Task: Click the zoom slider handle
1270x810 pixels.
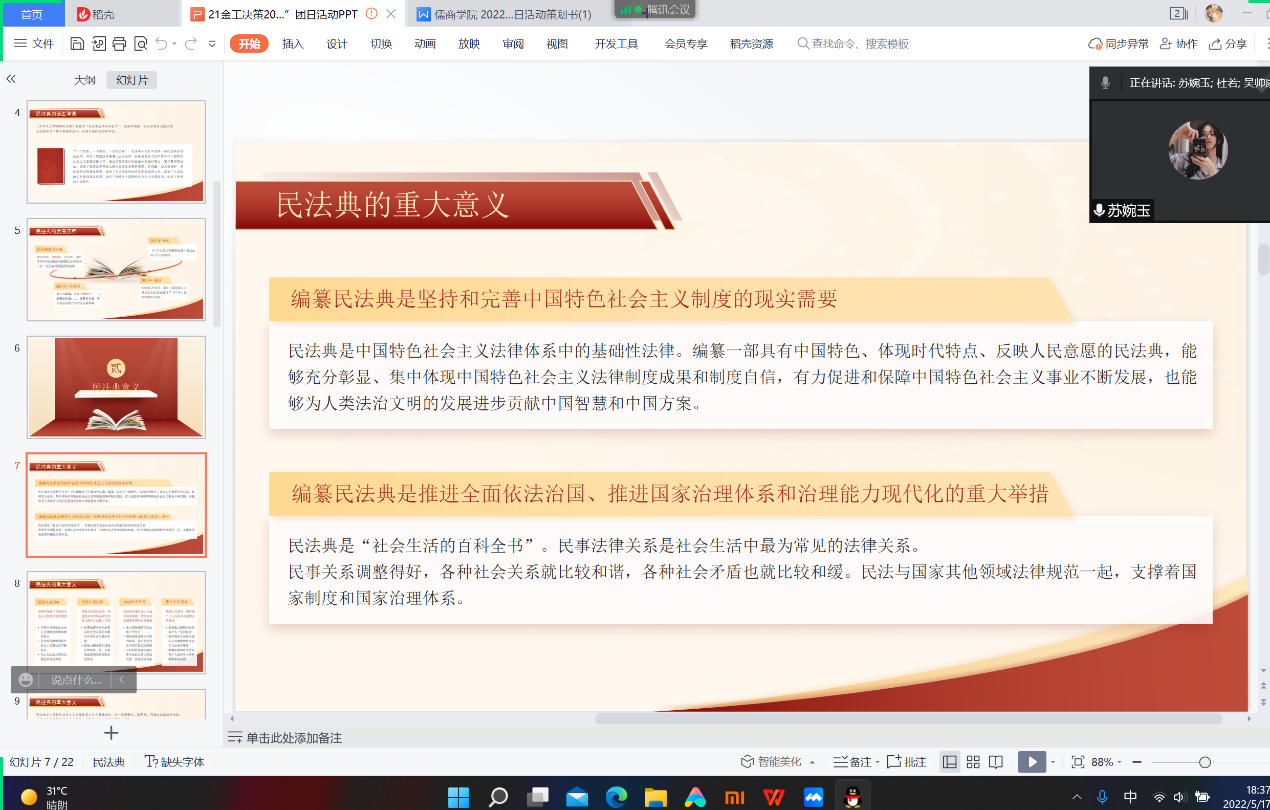Action: coord(1205,762)
